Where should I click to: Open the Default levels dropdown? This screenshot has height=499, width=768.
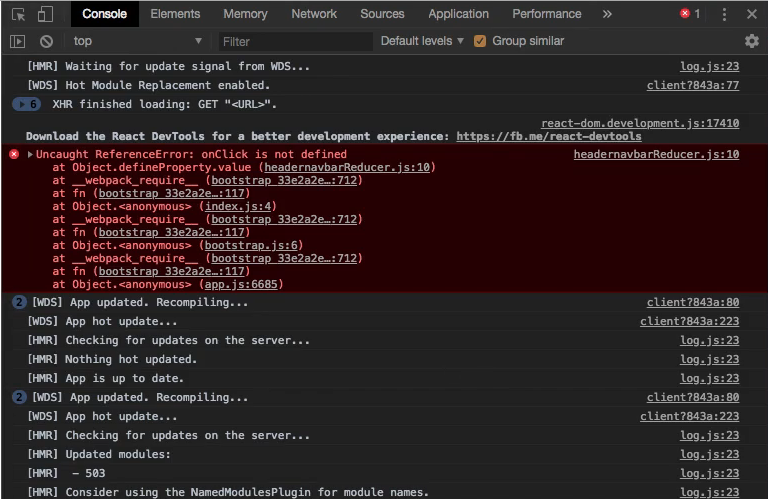422,41
